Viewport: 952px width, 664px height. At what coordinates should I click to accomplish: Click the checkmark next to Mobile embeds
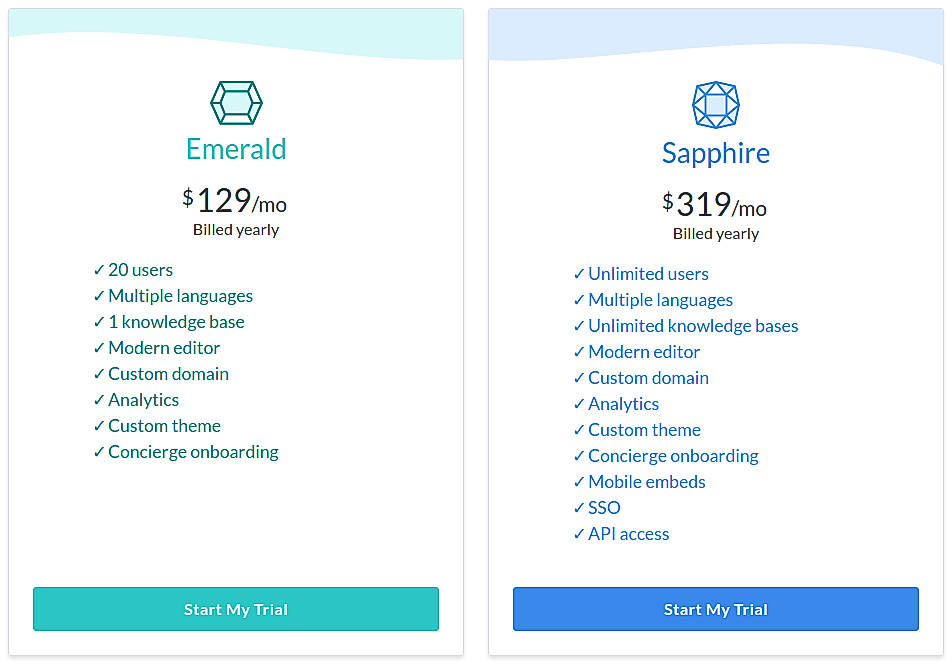tap(579, 482)
